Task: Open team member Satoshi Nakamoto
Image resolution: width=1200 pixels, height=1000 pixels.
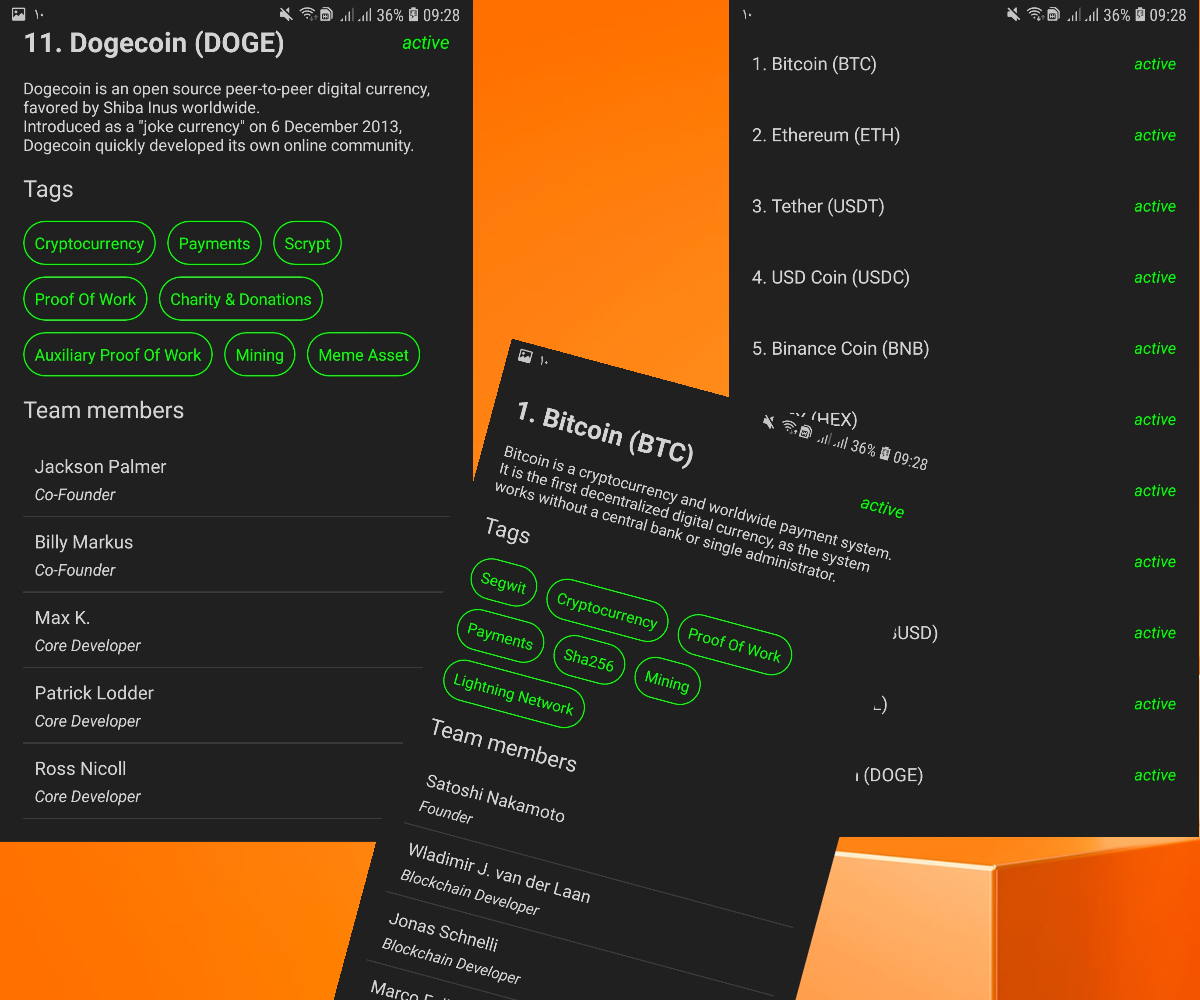Action: [494, 800]
